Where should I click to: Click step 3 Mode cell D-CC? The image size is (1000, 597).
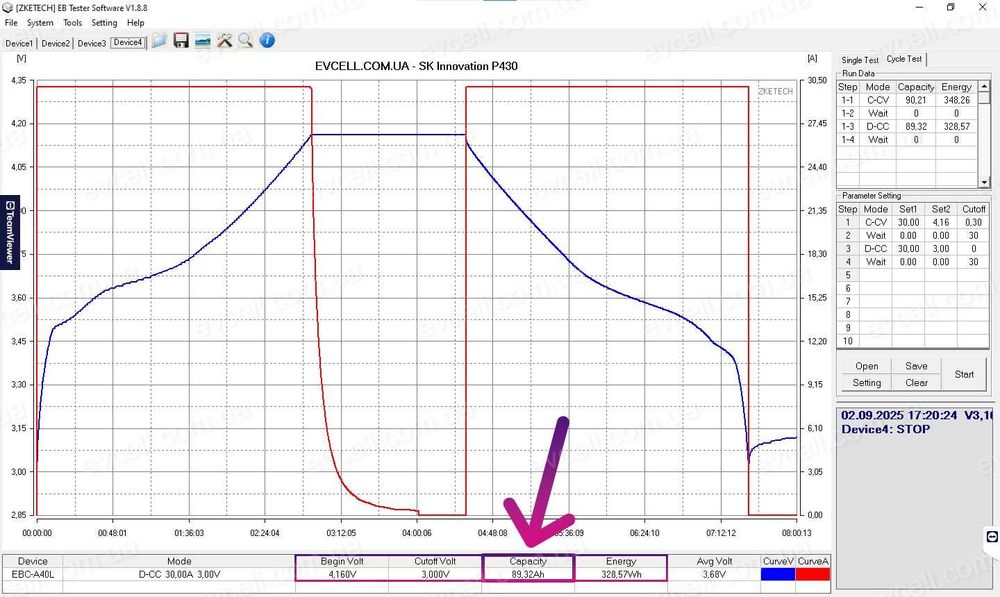[x=876, y=249]
